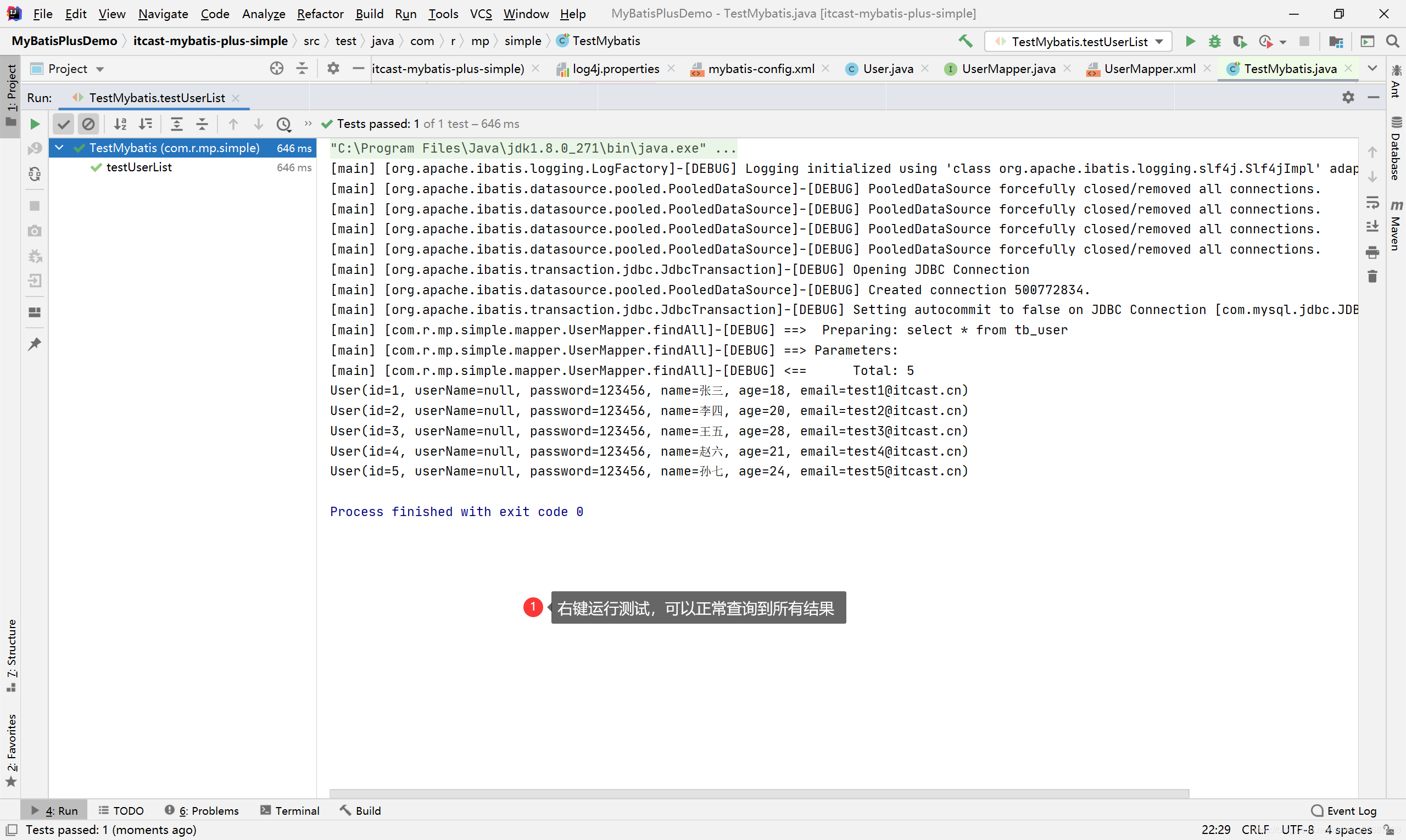Open the Terminal tool window
This screenshot has width=1406, height=840.
tap(290, 810)
